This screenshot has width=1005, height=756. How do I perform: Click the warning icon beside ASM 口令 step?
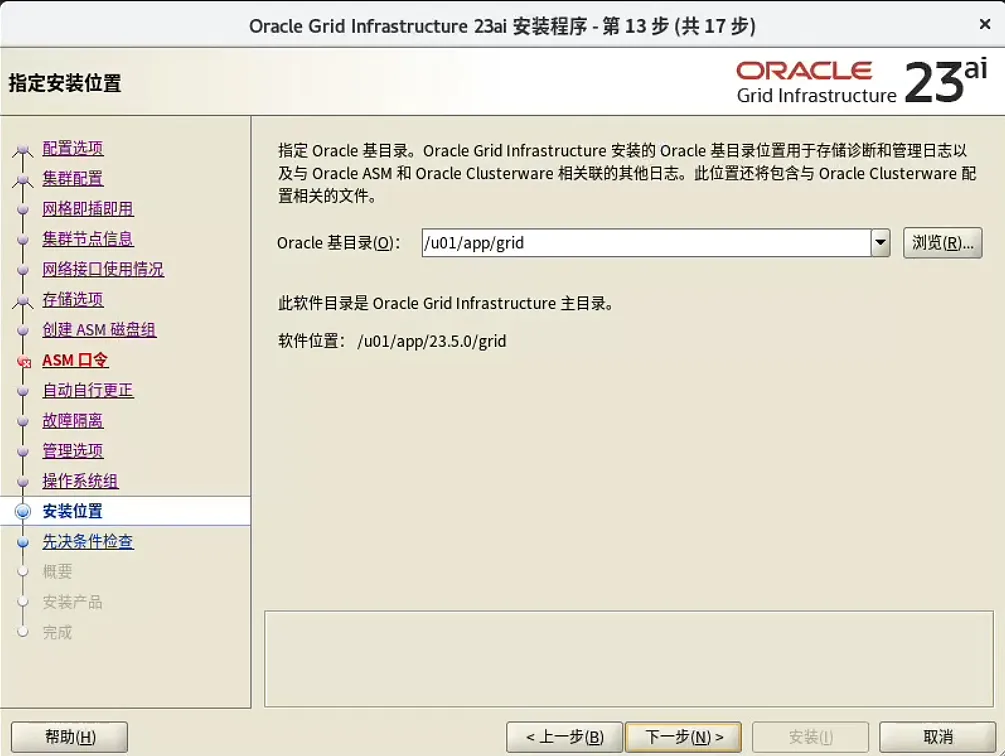click(24, 360)
